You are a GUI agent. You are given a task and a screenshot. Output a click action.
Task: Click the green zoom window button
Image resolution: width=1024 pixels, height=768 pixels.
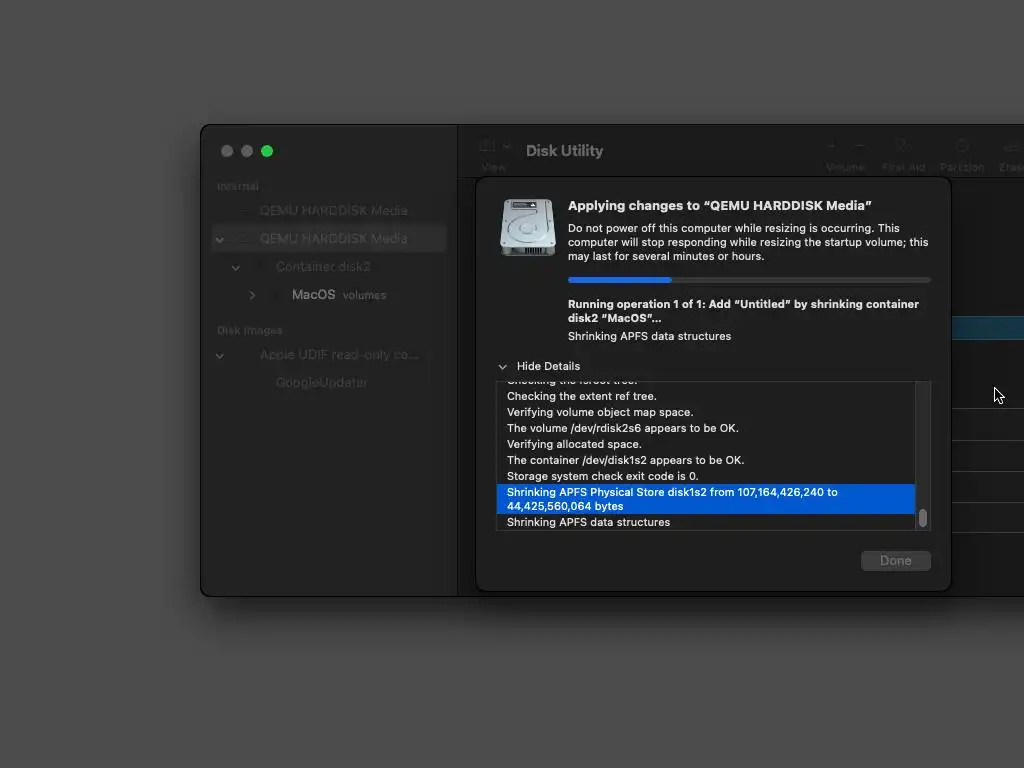click(x=267, y=151)
